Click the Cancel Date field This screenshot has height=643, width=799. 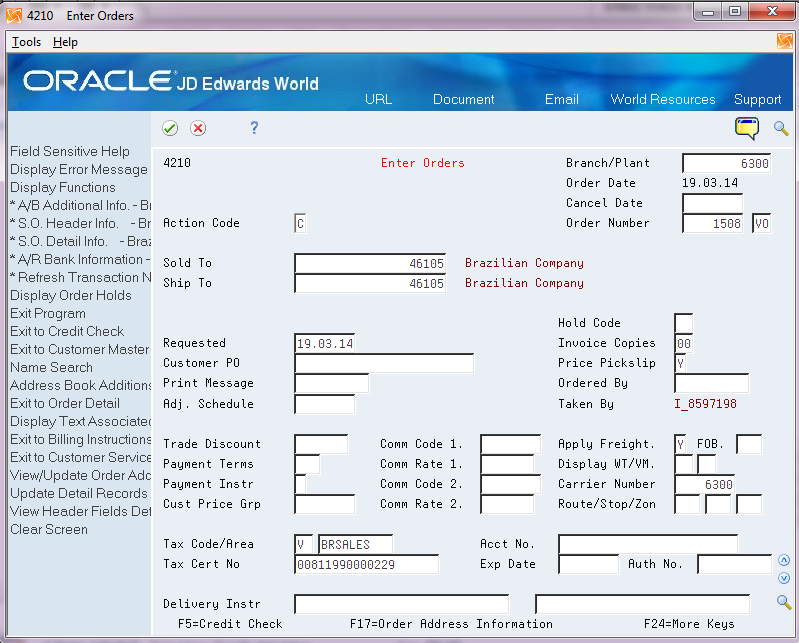pyautogui.click(x=712, y=203)
